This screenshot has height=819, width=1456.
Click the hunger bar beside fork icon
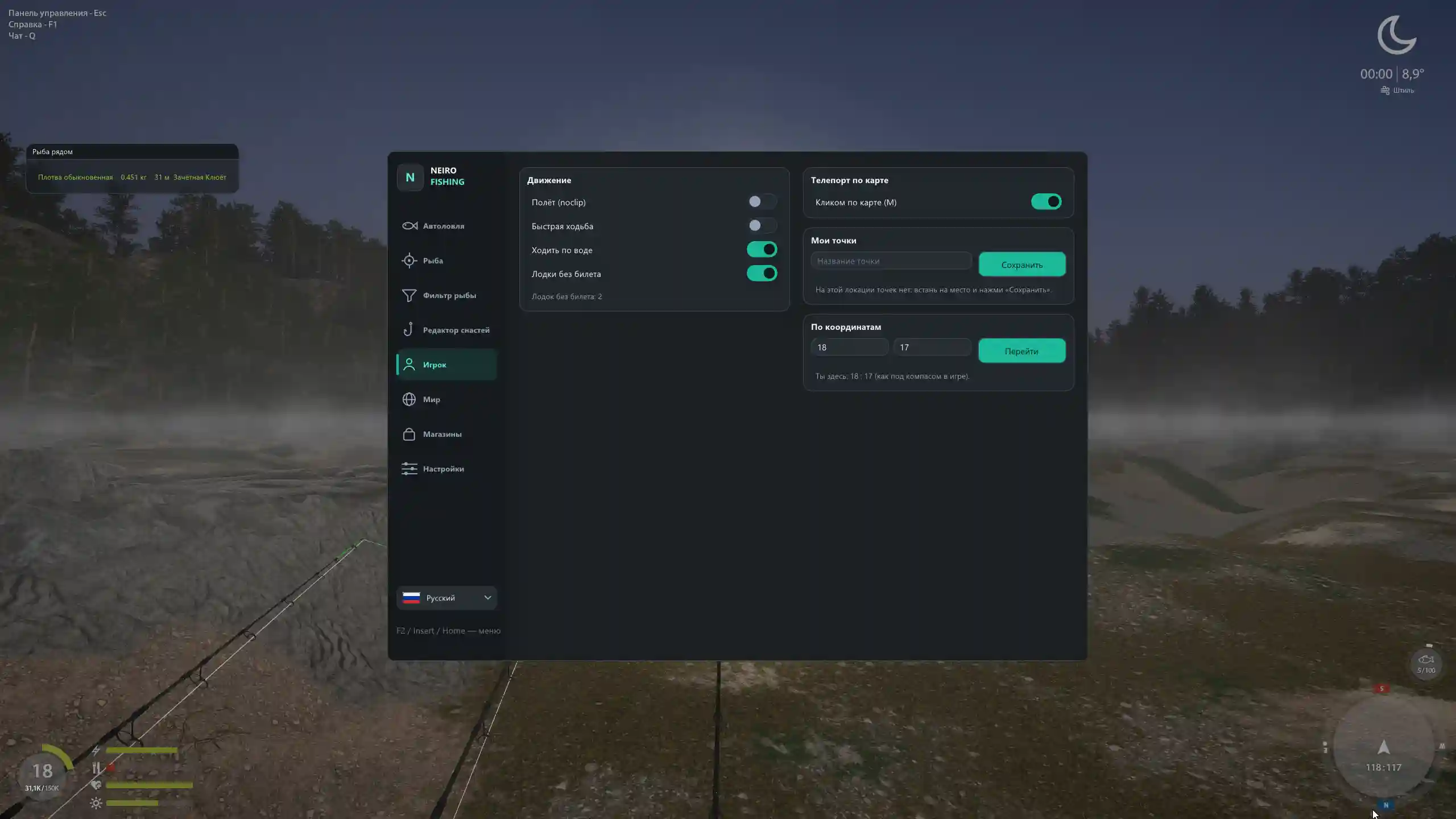coord(111,768)
